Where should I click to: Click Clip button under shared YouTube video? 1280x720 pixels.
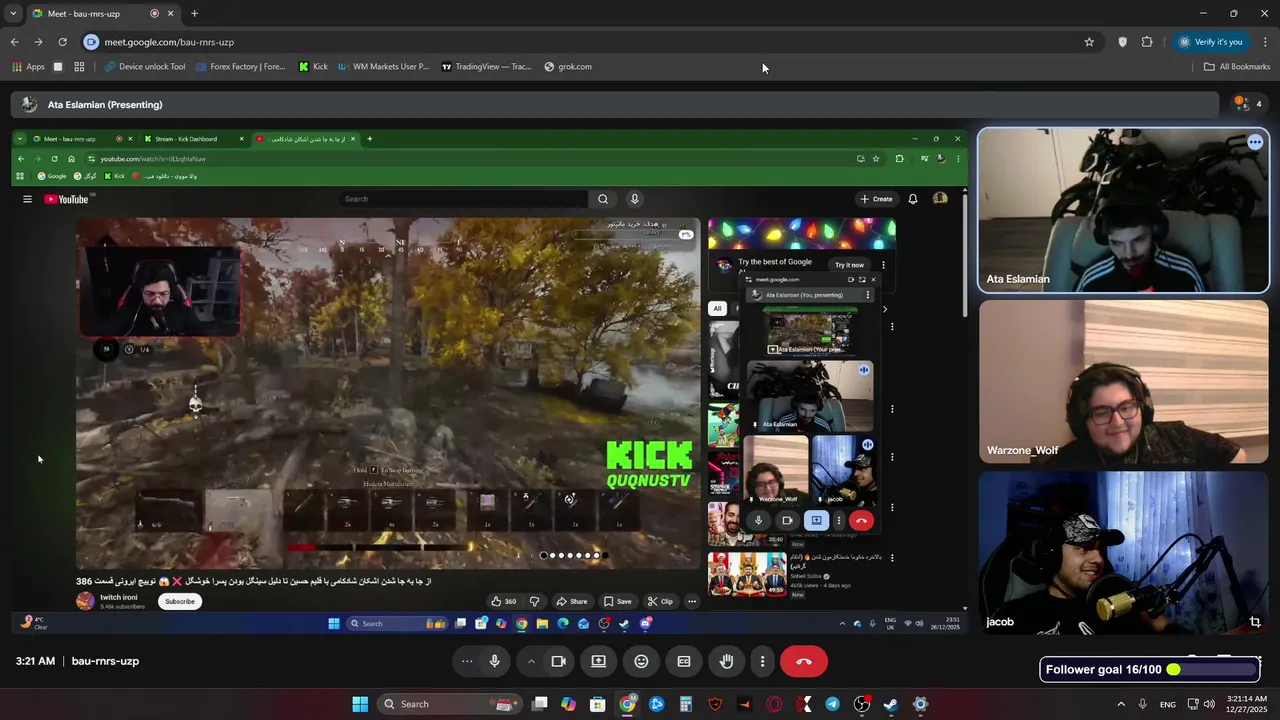(x=660, y=601)
